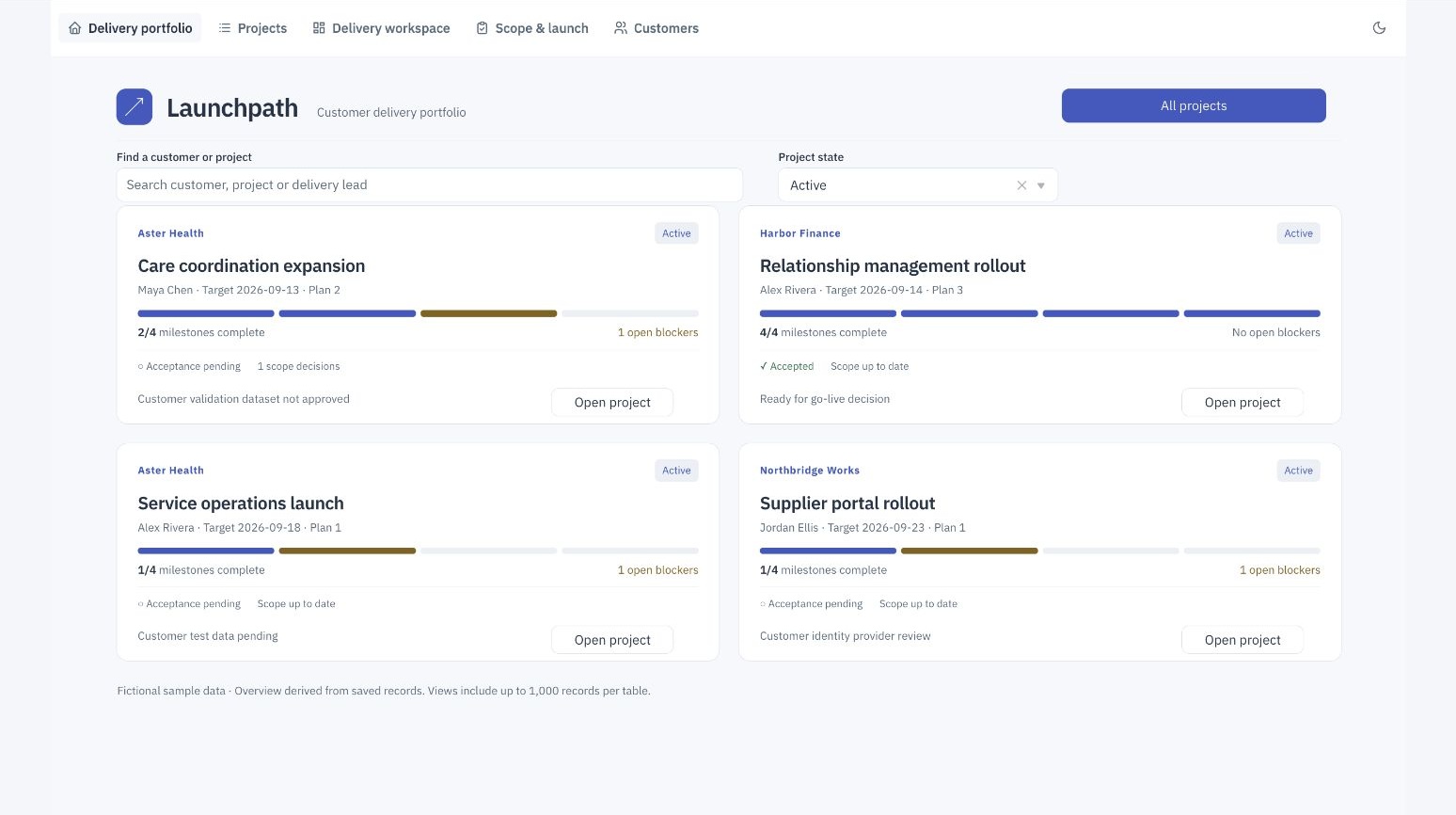The height and width of the screenshot is (815, 1456).
Task: Click the Northbridge Works customer label
Action: point(810,471)
